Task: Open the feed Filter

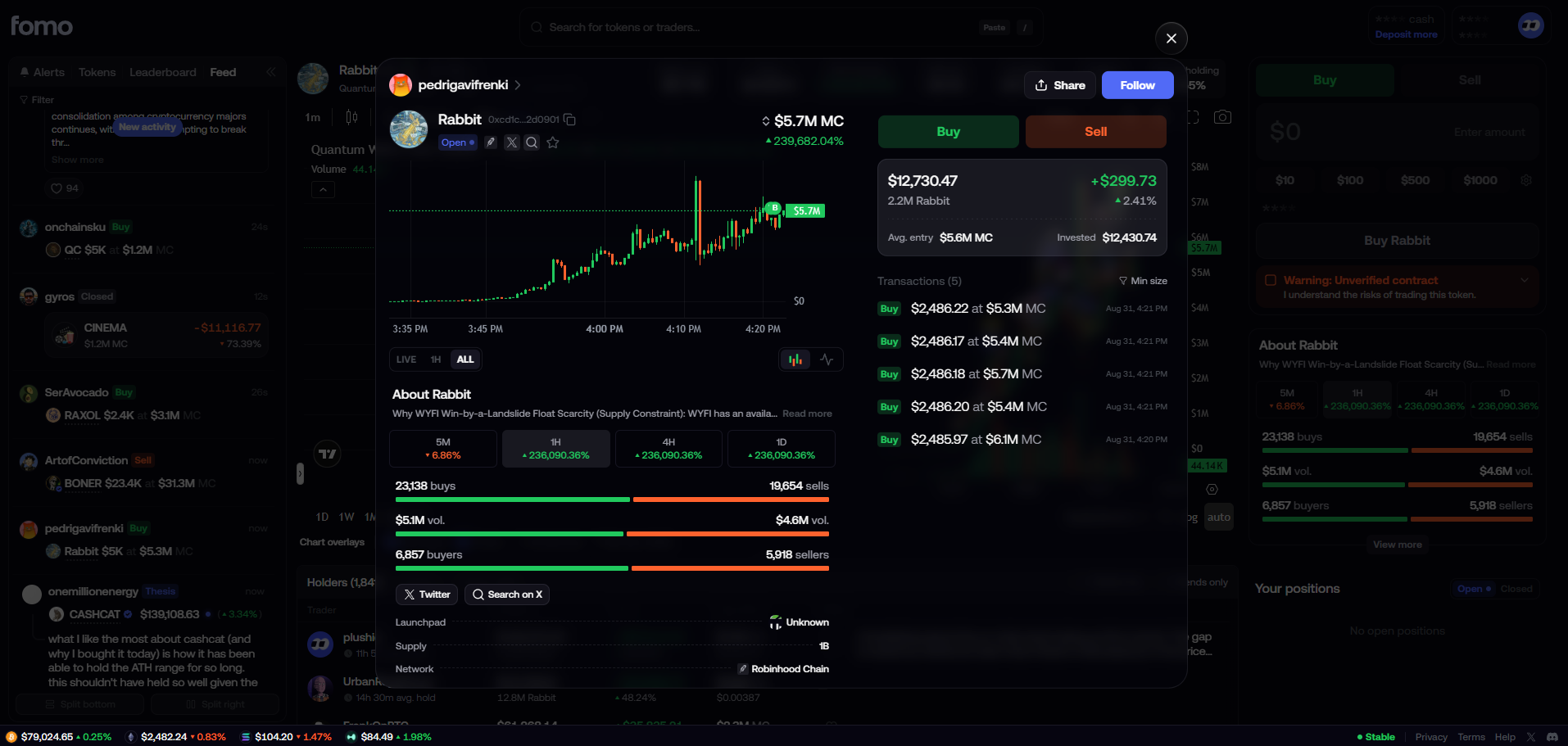Action: tap(37, 100)
